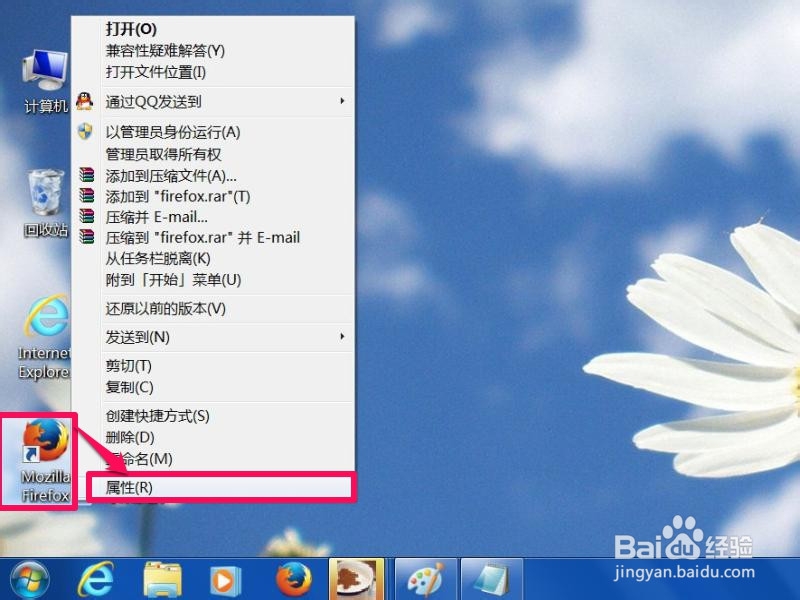800x600 pixels.
Task: Open Windows Media Player from taskbar
Action: click(225, 581)
